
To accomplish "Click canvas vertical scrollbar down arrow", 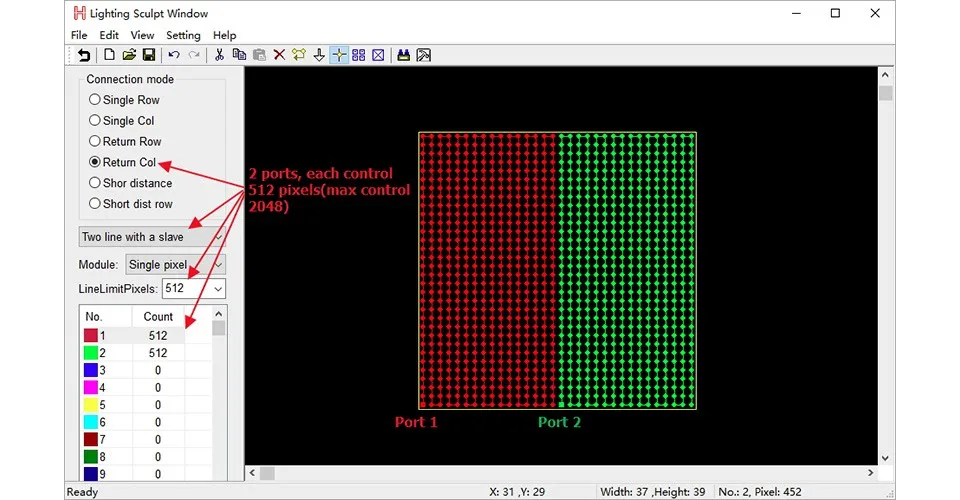I will (885, 458).
